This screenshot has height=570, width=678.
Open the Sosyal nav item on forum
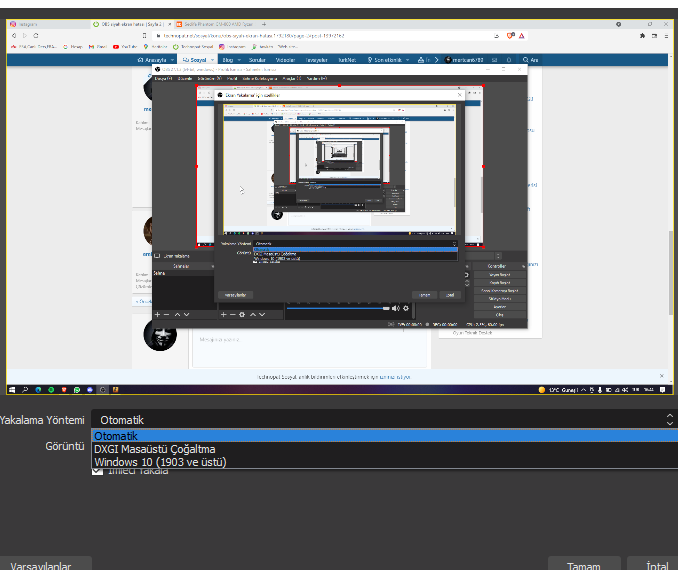(x=195, y=60)
